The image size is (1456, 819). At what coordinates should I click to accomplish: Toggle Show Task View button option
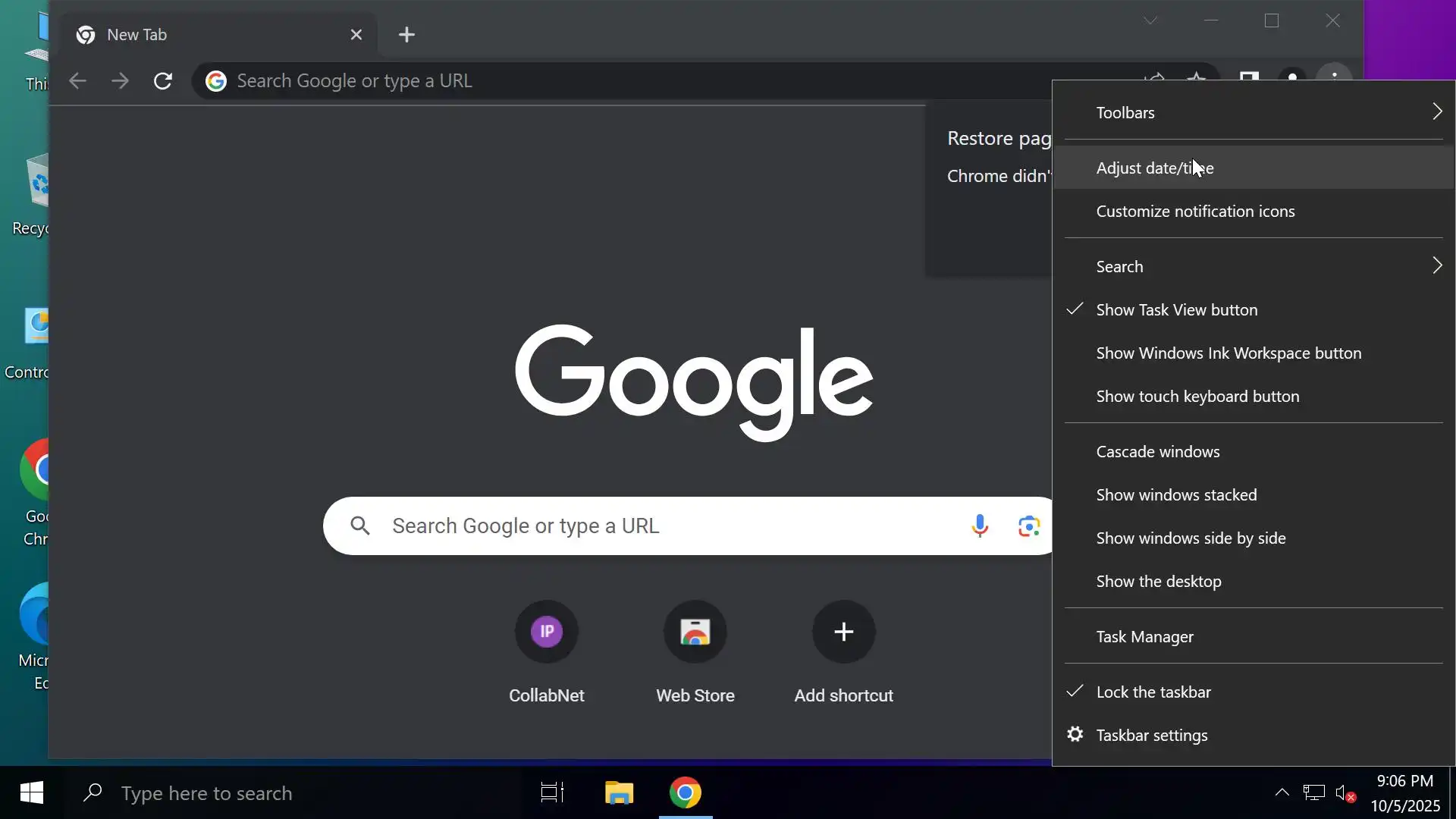(x=1176, y=310)
